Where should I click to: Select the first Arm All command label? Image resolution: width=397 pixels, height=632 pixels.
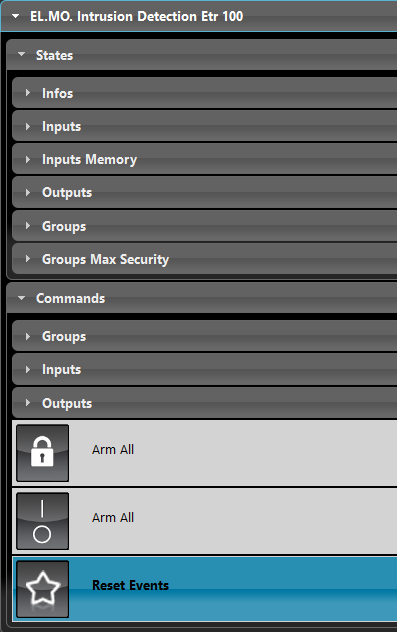(x=113, y=449)
